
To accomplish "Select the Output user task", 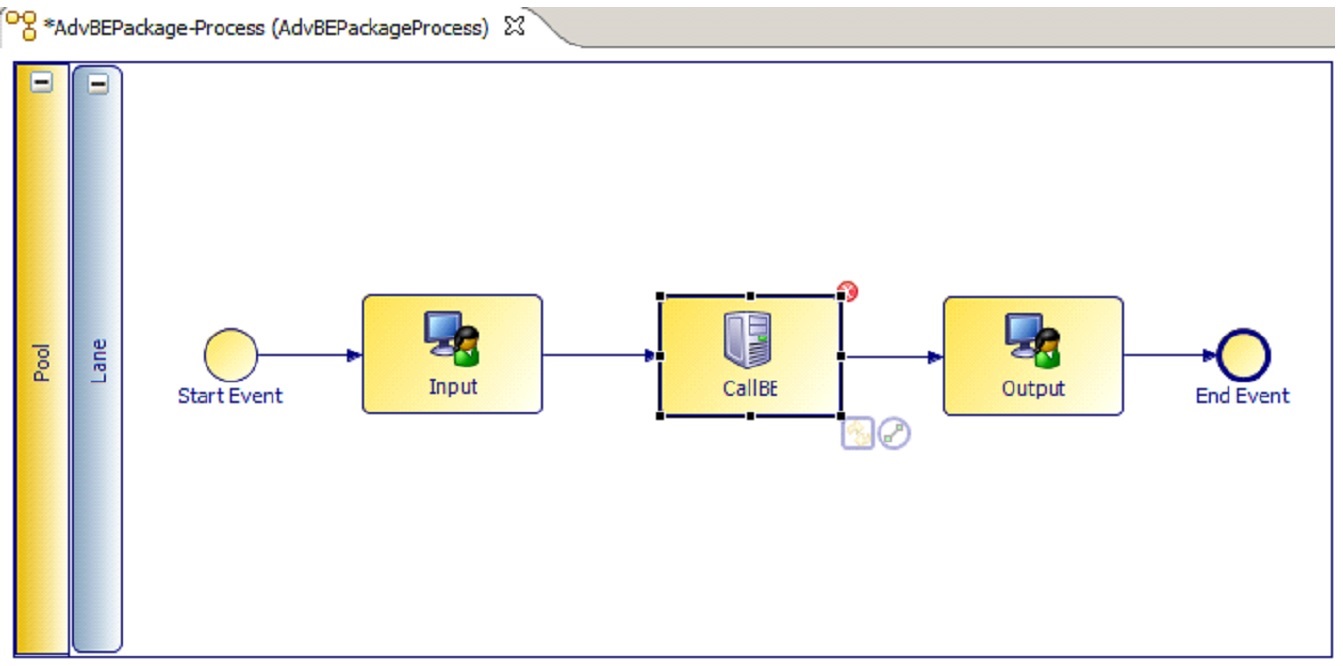I will [x=1033, y=356].
